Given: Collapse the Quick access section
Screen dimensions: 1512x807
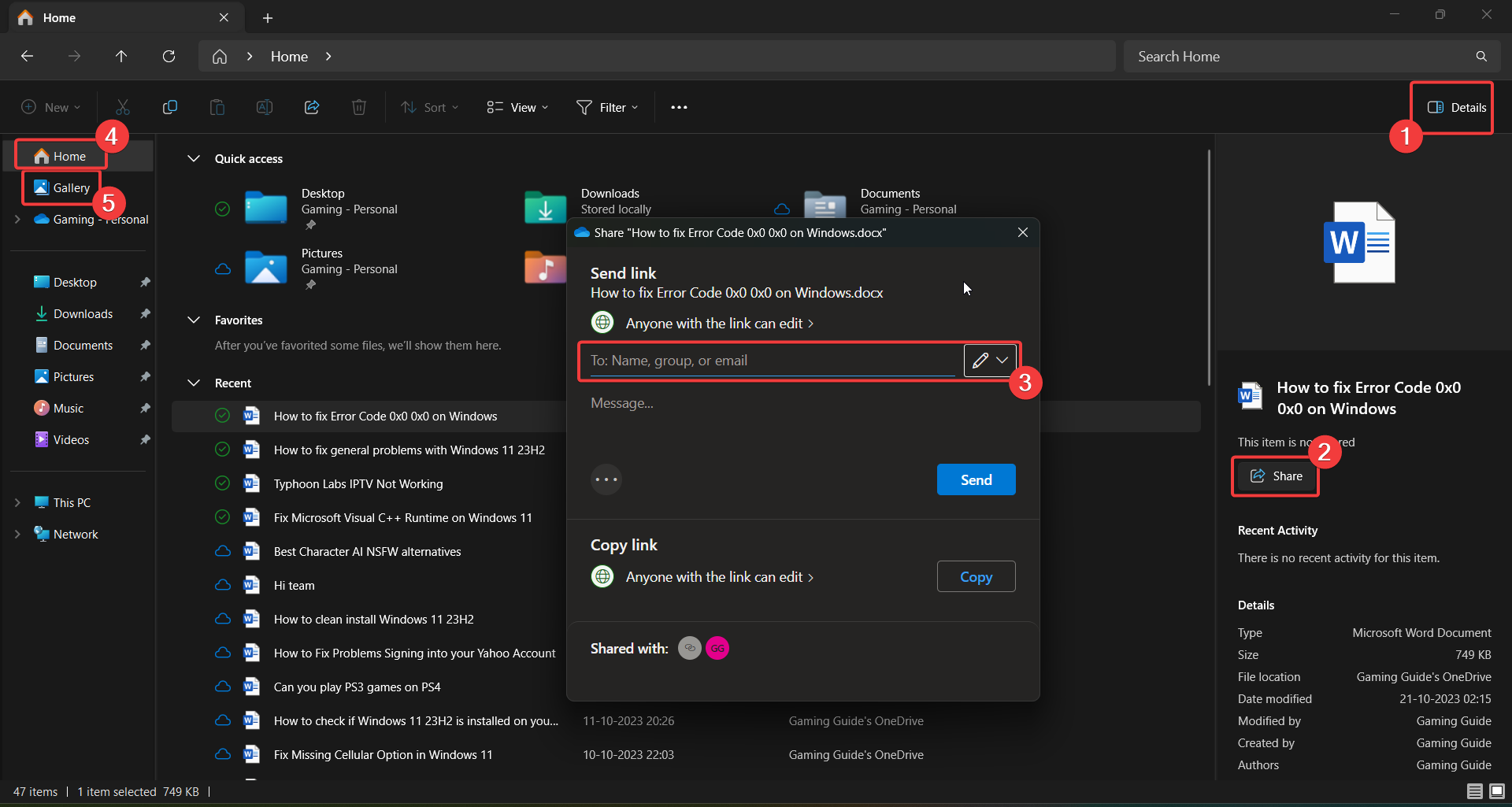Looking at the screenshot, I should pyautogui.click(x=194, y=158).
